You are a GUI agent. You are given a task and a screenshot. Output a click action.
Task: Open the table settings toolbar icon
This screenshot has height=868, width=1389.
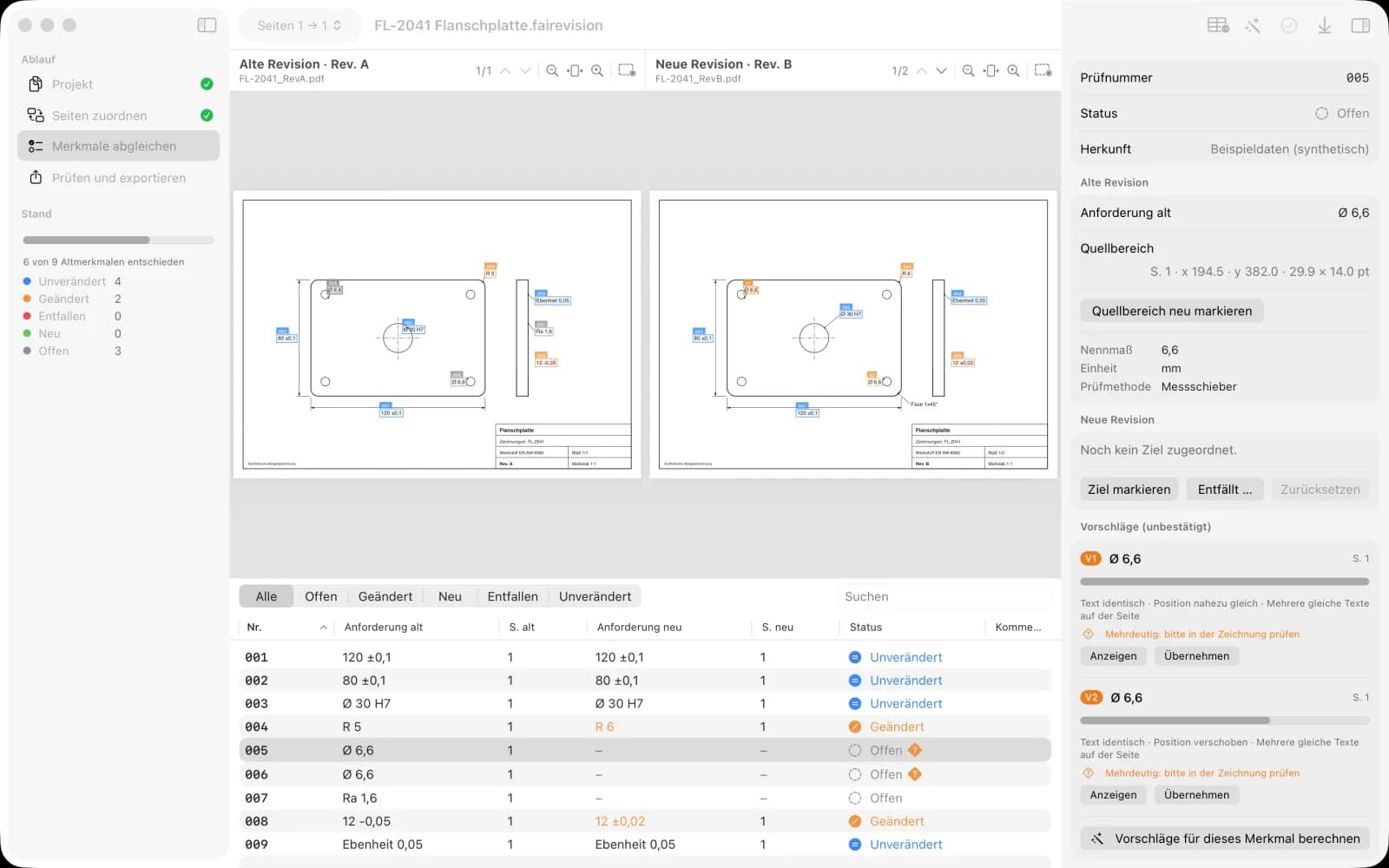[1218, 25]
